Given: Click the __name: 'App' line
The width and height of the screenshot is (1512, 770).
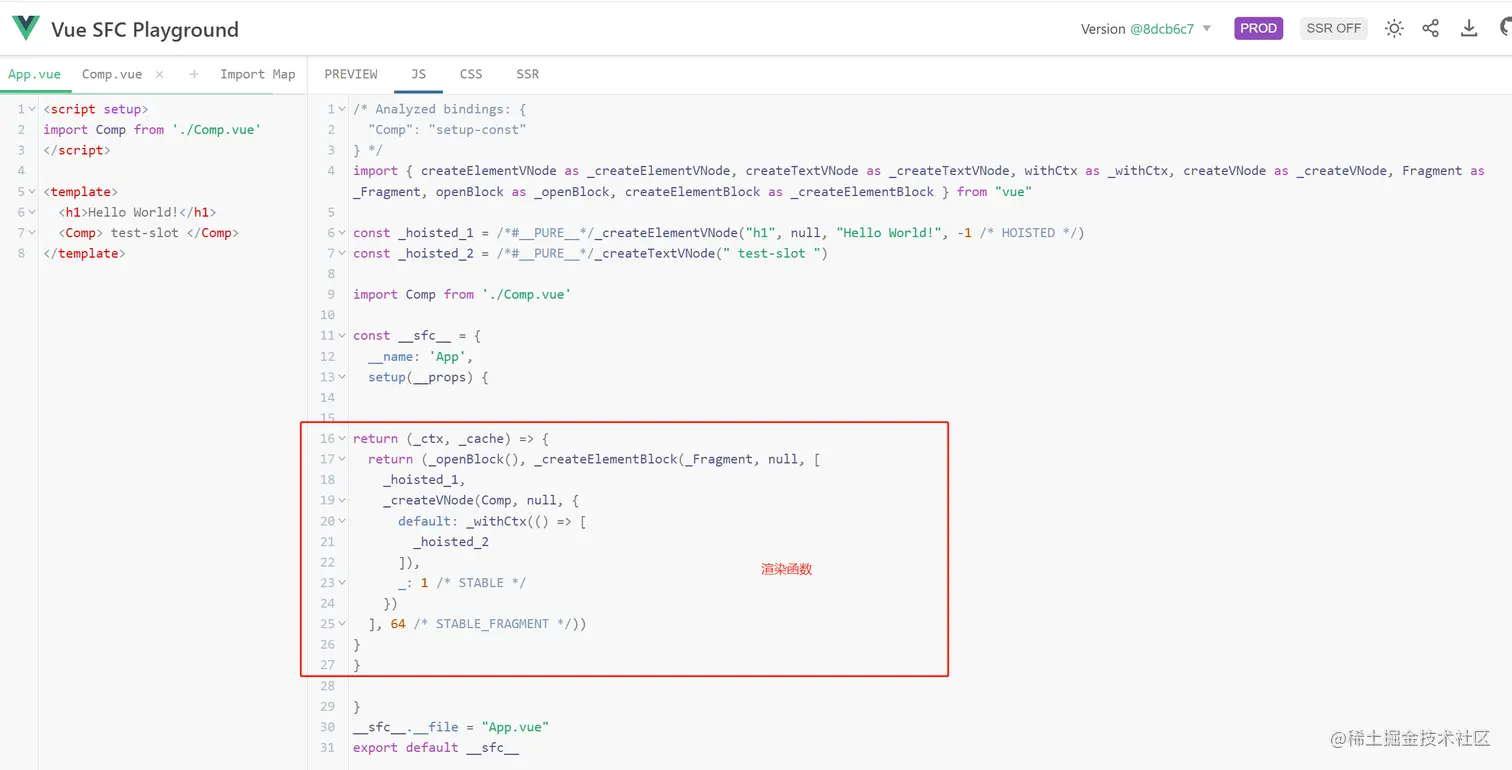Looking at the screenshot, I should tap(420, 357).
